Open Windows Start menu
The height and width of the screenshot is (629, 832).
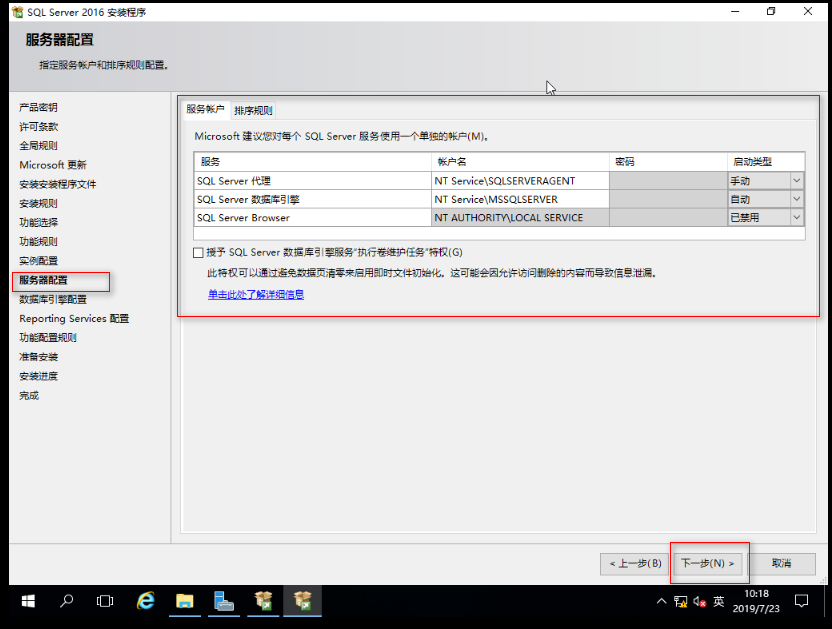coord(28,601)
